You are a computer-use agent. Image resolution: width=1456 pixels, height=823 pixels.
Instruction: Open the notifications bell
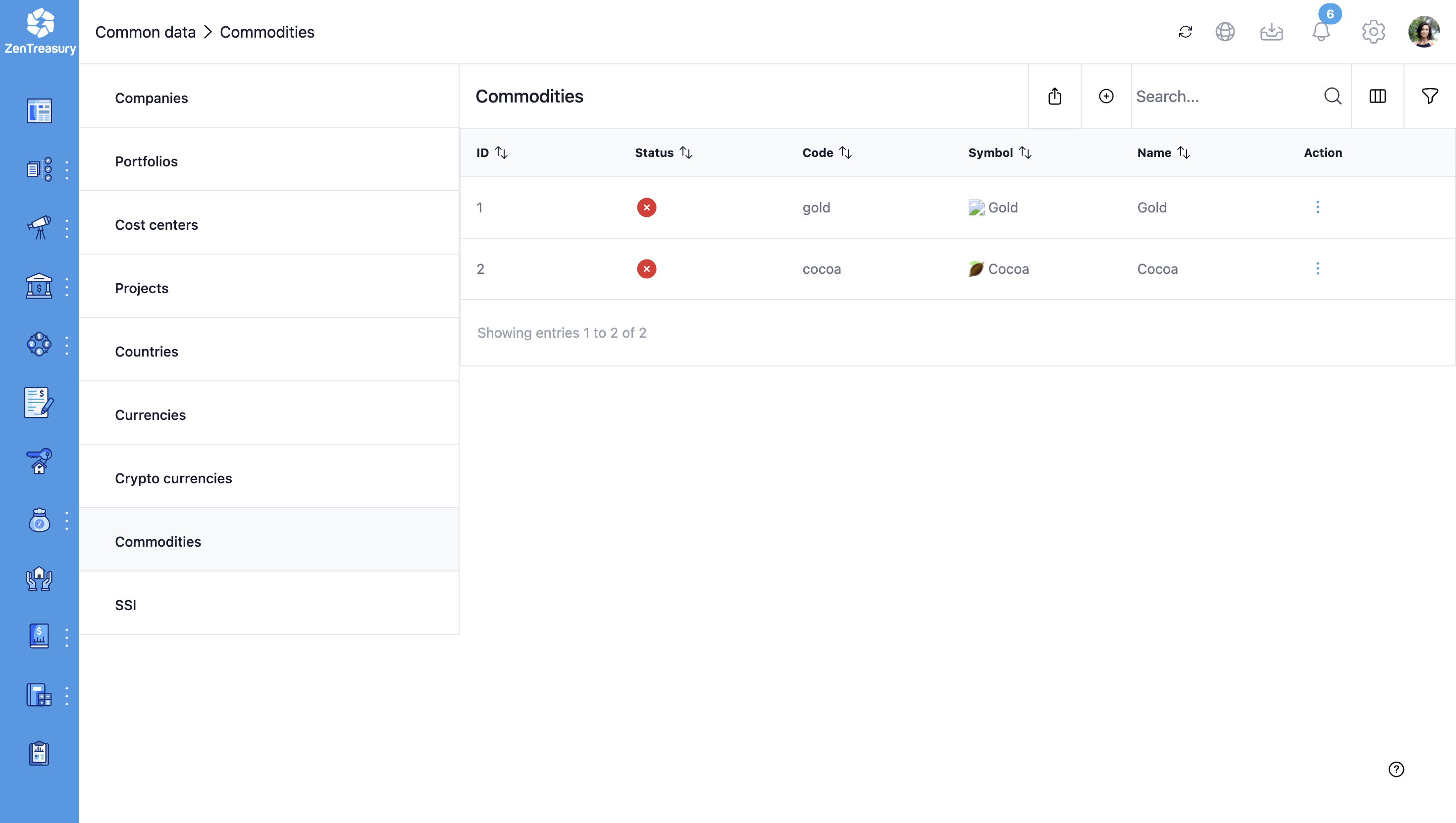[1320, 32]
